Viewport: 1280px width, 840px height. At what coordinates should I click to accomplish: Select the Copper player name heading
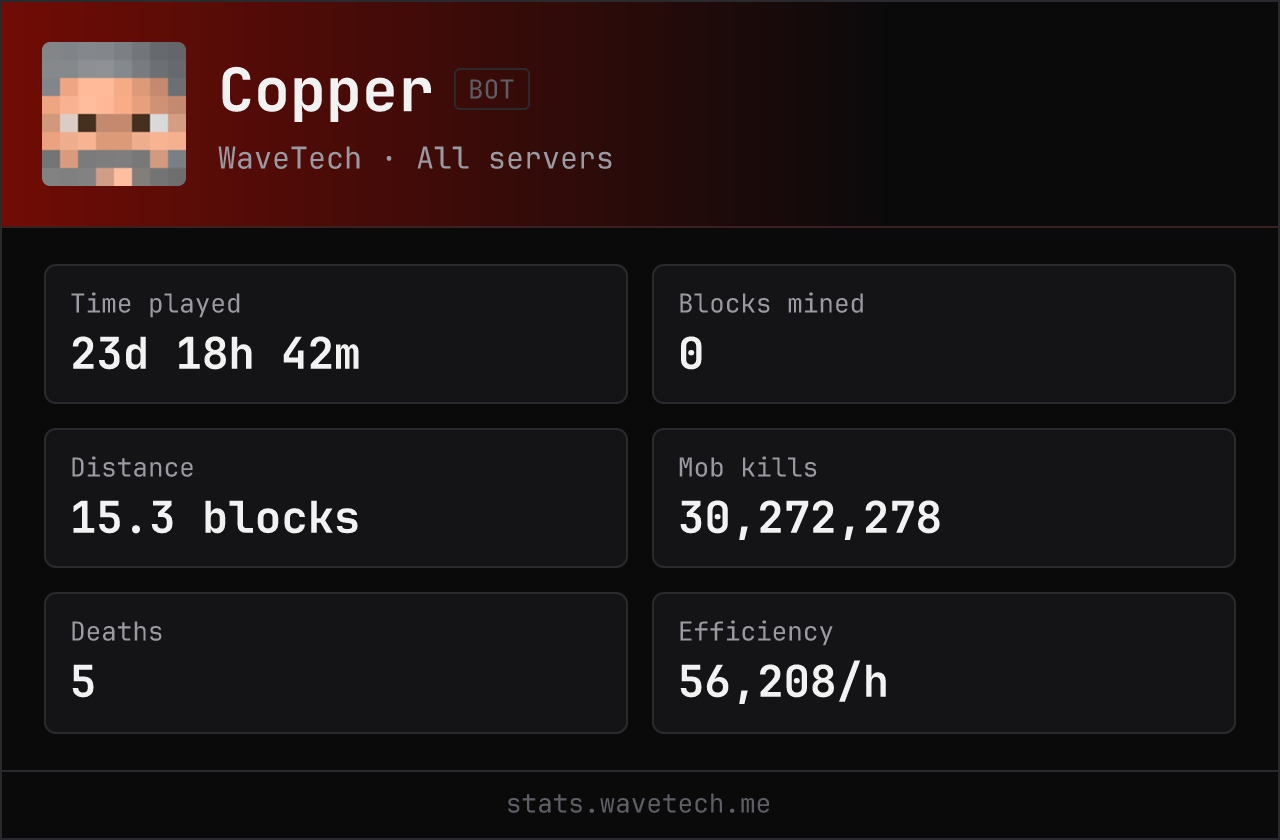tap(326, 92)
